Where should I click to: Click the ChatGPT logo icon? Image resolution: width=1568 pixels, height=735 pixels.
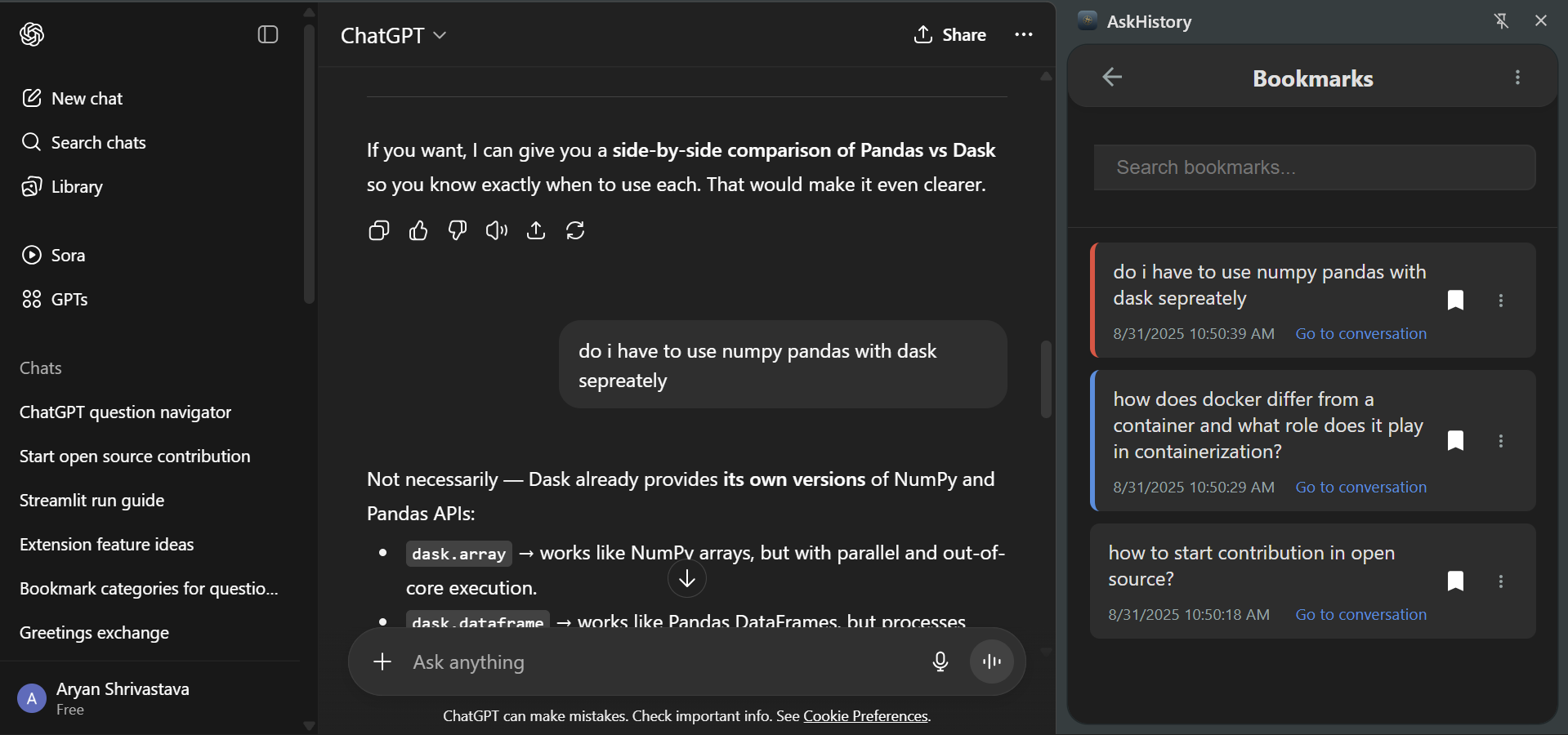click(32, 34)
